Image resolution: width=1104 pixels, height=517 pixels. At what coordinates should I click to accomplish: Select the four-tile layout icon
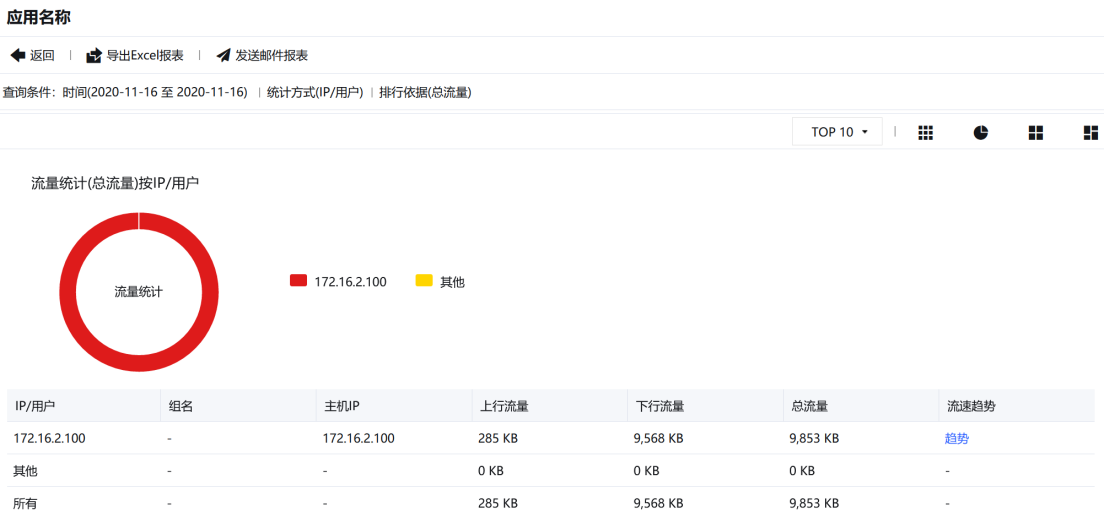tap(1035, 133)
